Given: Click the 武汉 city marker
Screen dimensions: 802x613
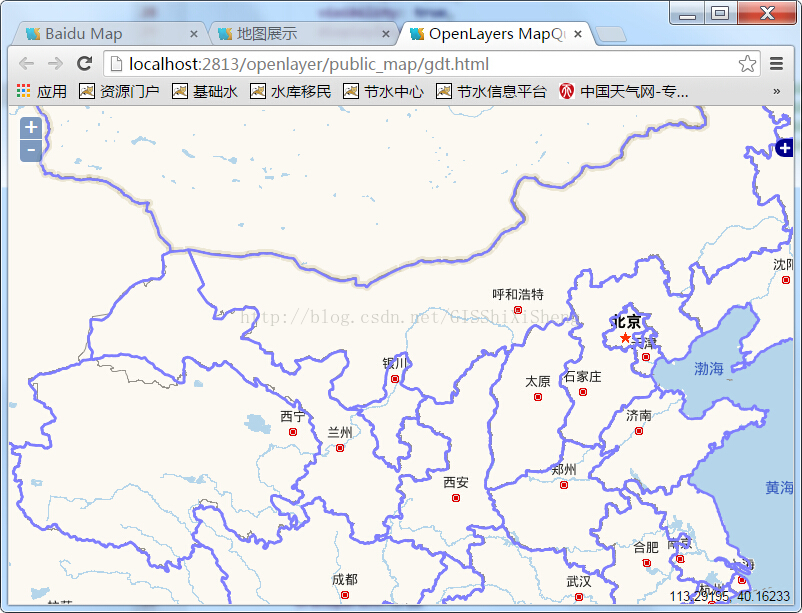Looking at the screenshot, I should coord(578,597).
